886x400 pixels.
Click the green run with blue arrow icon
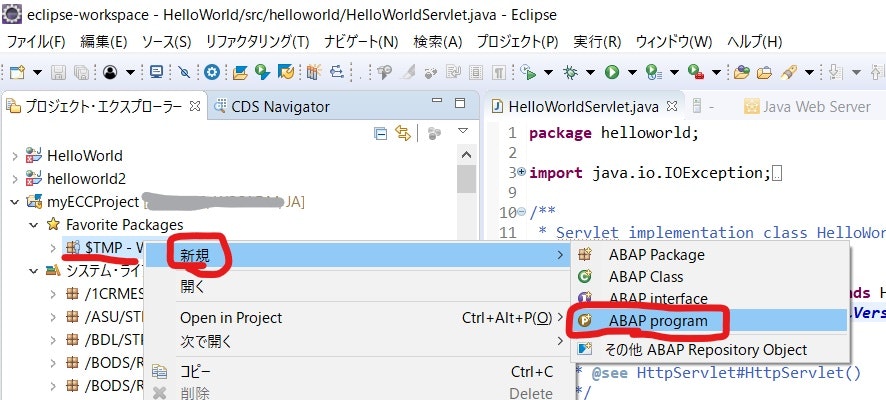pyautogui.click(x=263, y=72)
